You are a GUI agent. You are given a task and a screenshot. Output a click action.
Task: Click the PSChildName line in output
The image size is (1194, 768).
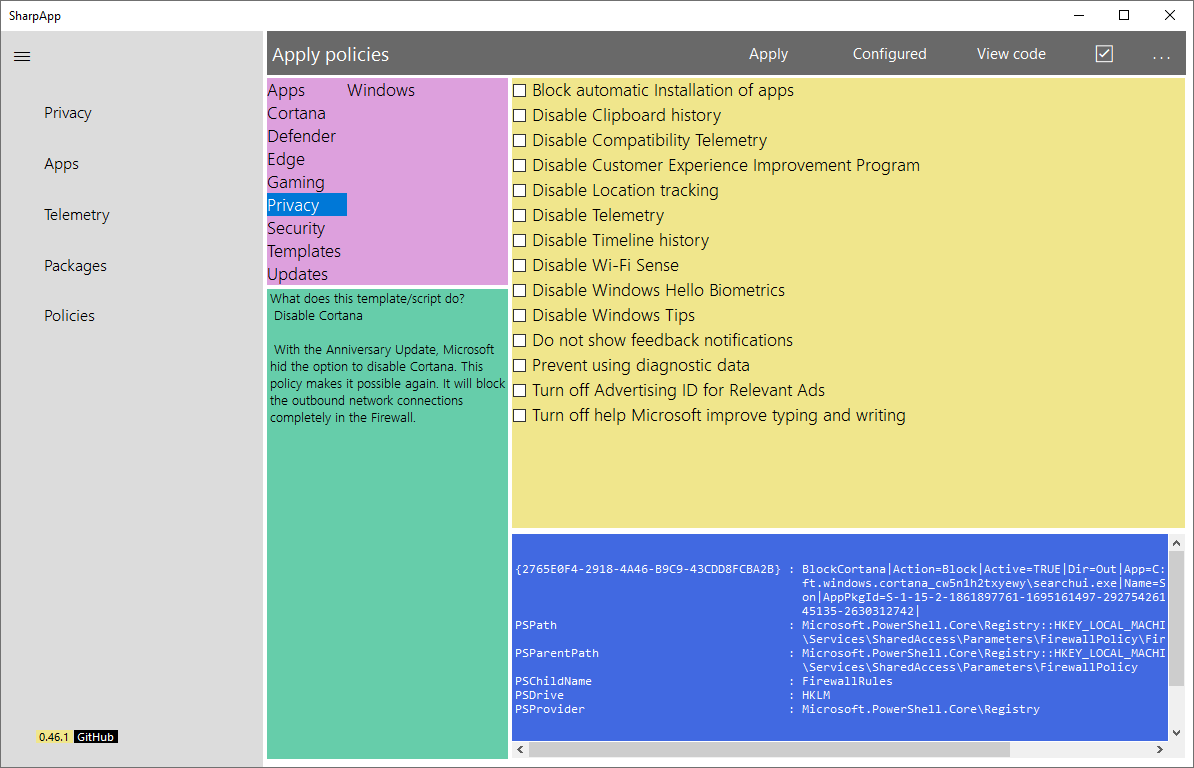[704, 681]
